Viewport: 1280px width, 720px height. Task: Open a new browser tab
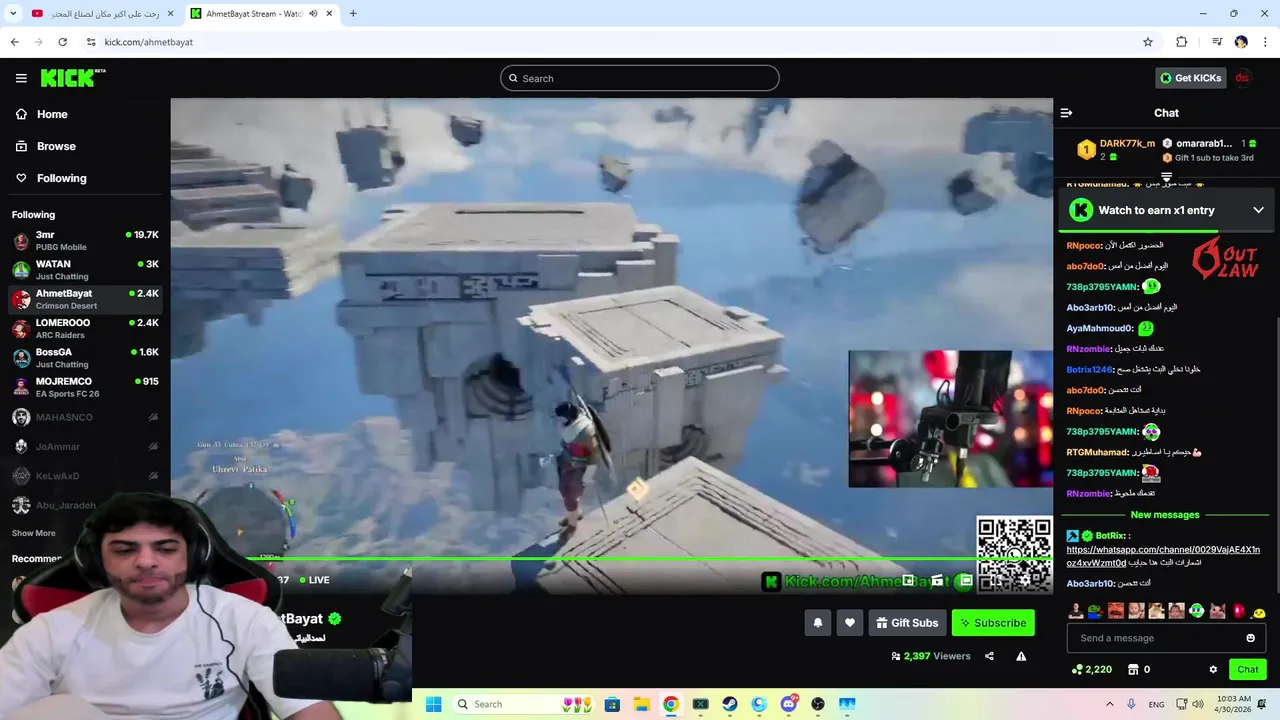[x=353, y=14]
